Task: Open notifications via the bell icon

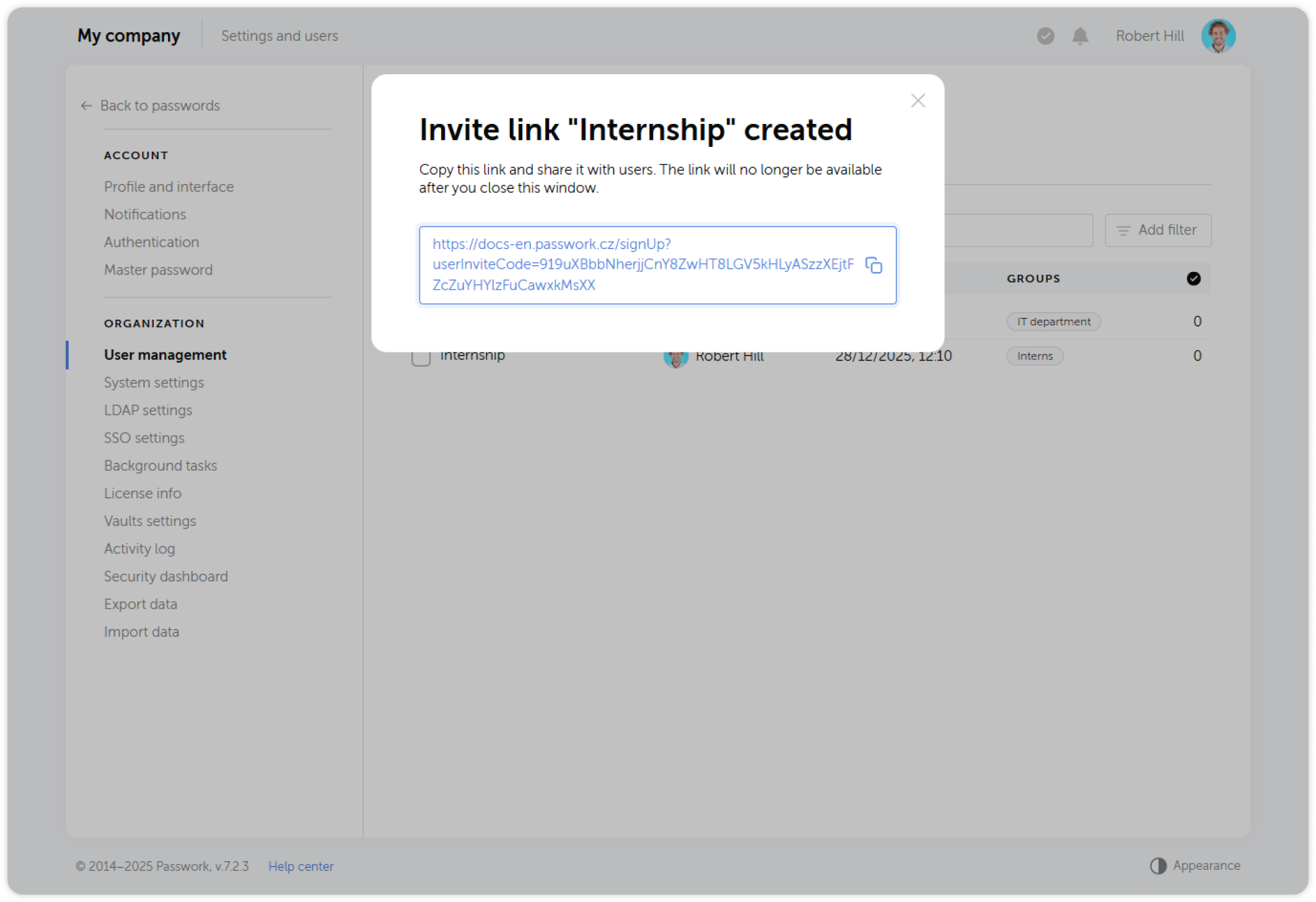Action: [1079, 36]
